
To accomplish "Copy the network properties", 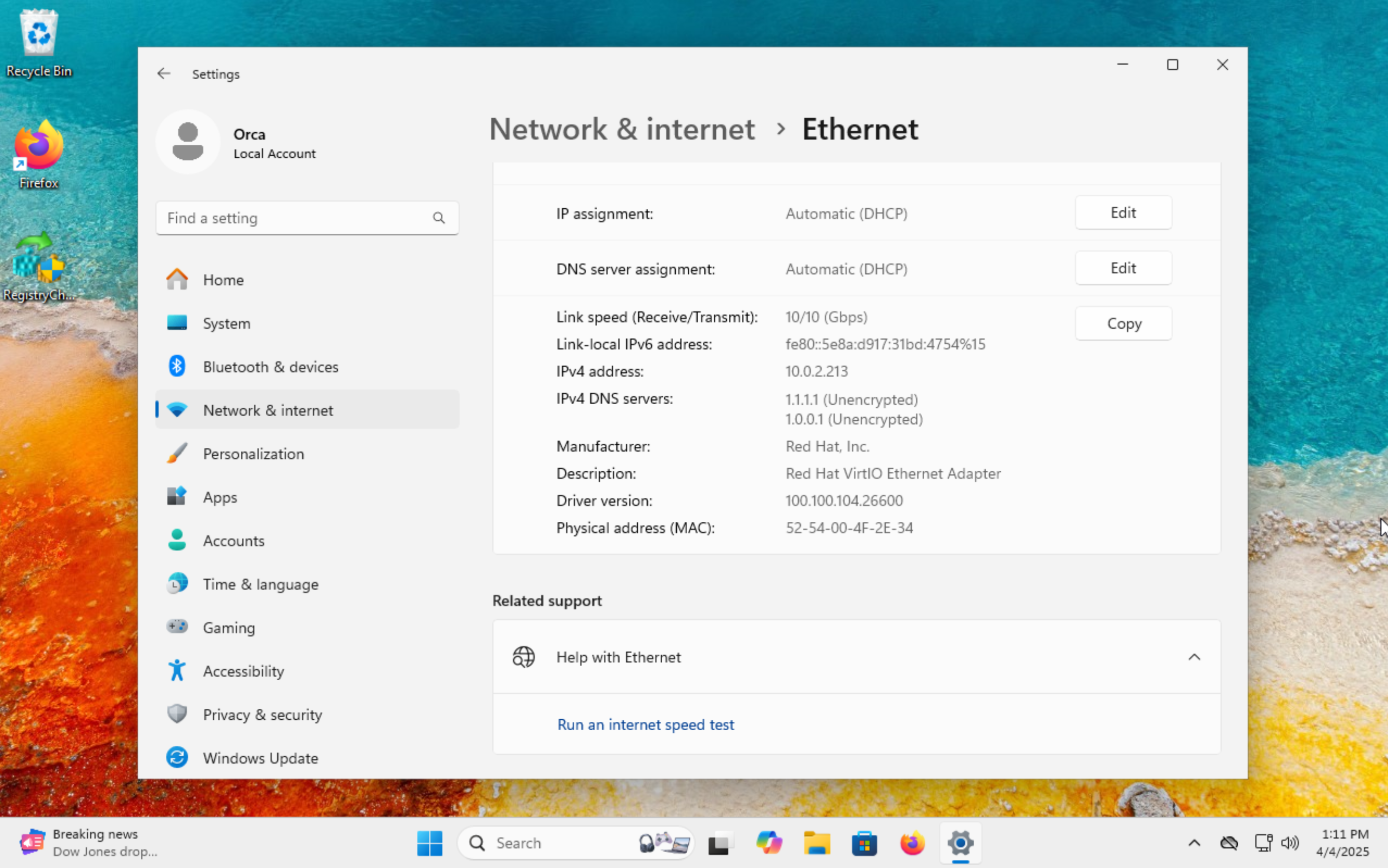I will [1123, 324].
